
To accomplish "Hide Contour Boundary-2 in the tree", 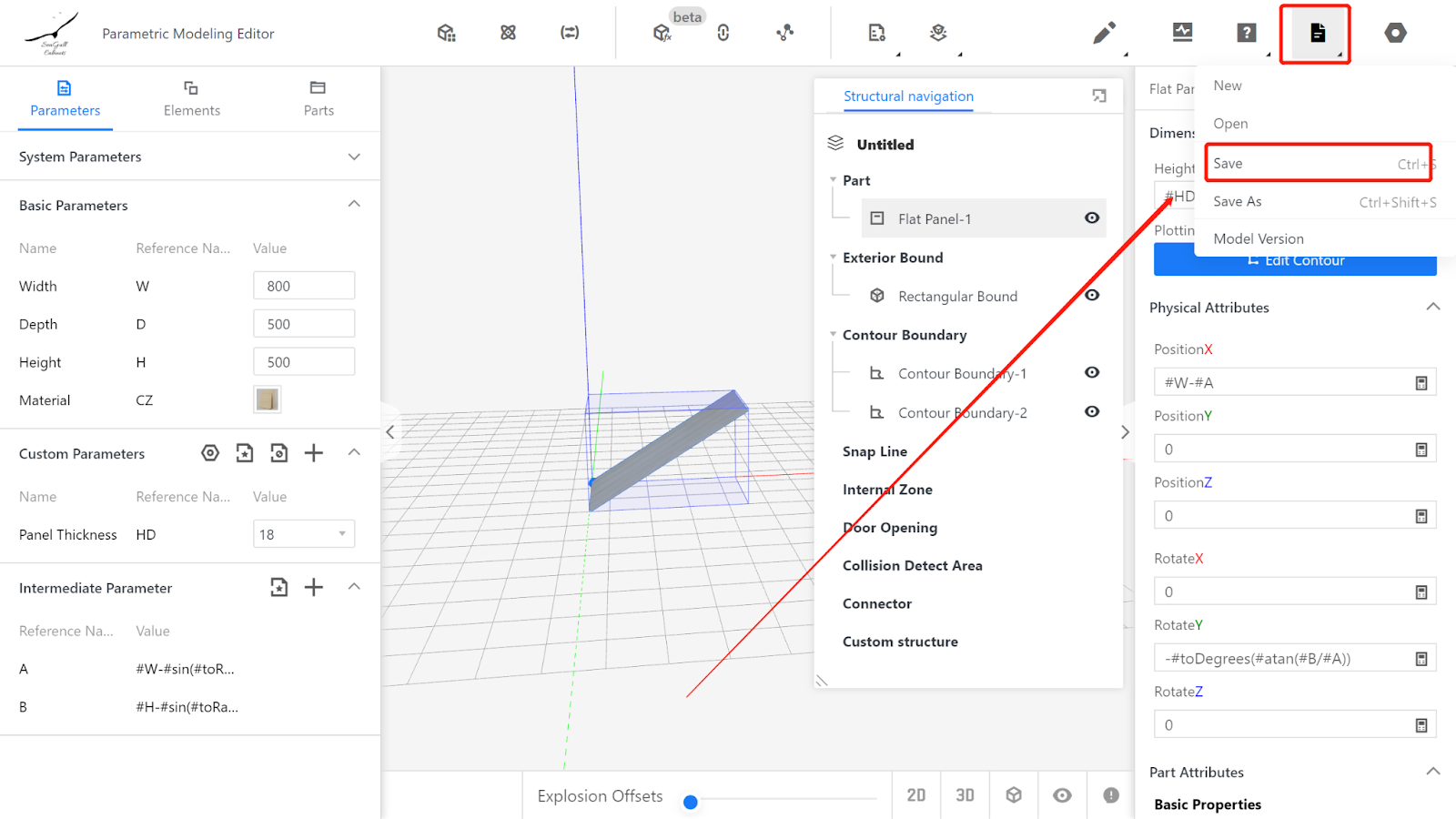I will point(1092,412).
